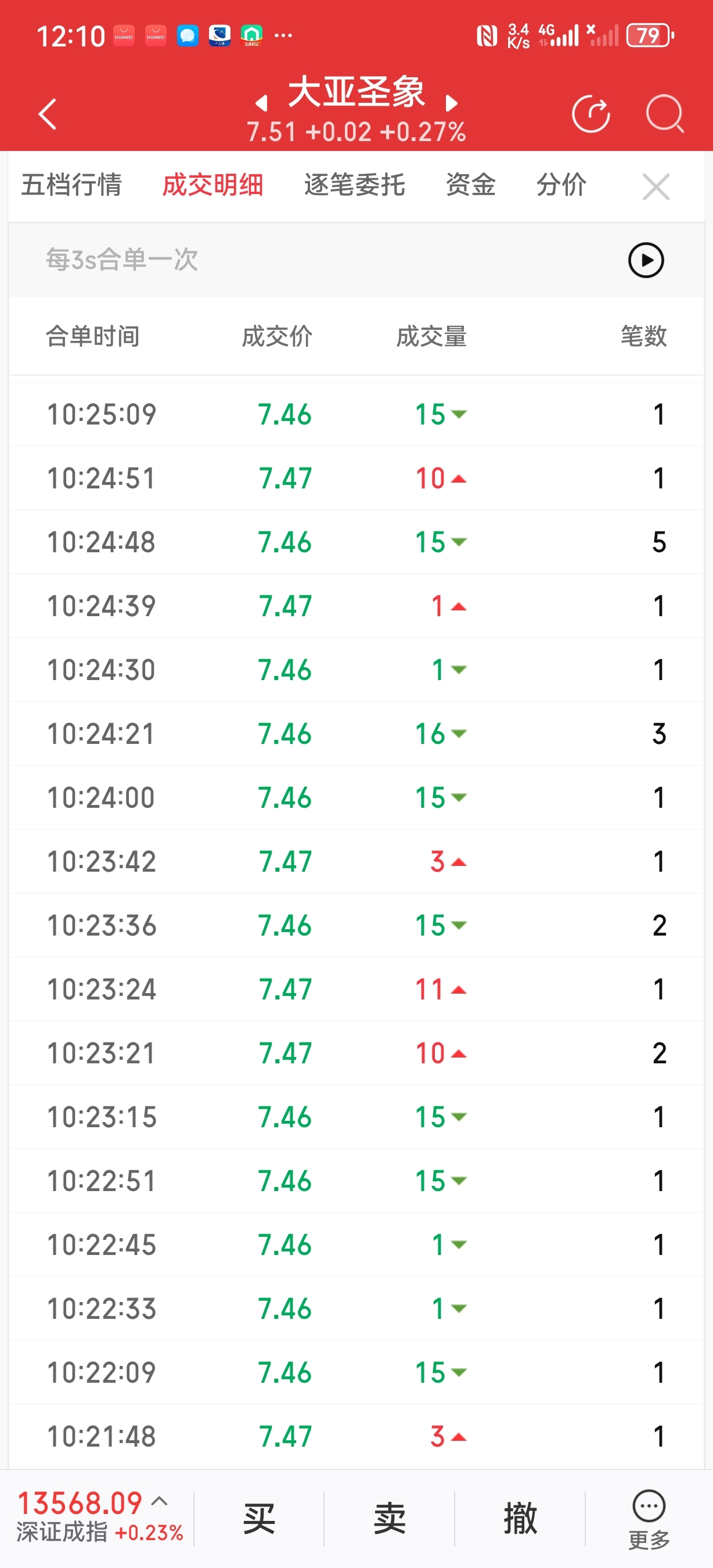Open the 逐笔委托 tab
713x1568 pixels.
pos(354,185)
